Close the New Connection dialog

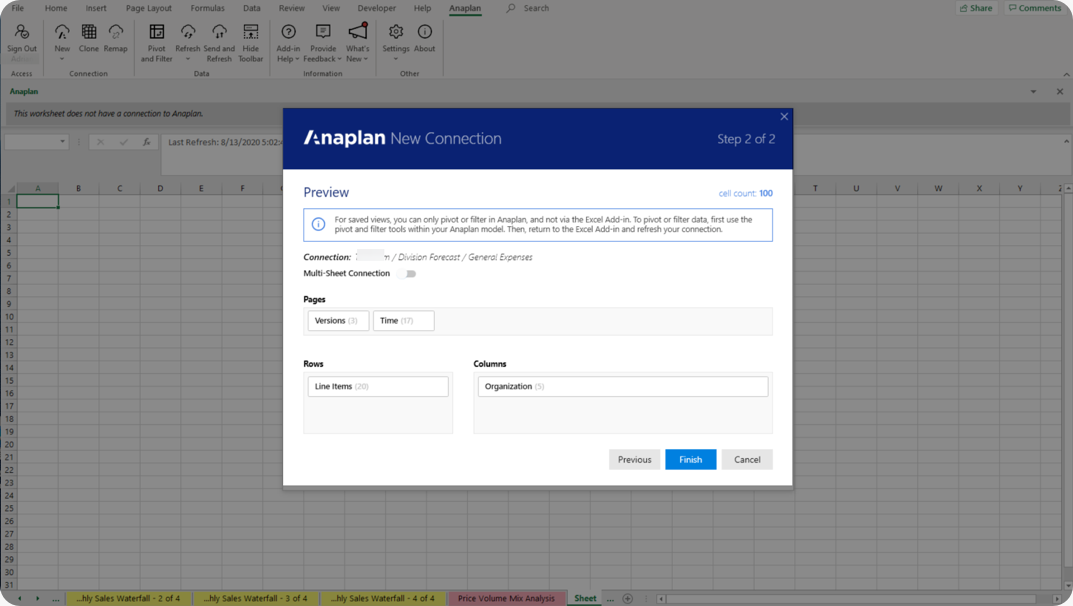(784, 116)
